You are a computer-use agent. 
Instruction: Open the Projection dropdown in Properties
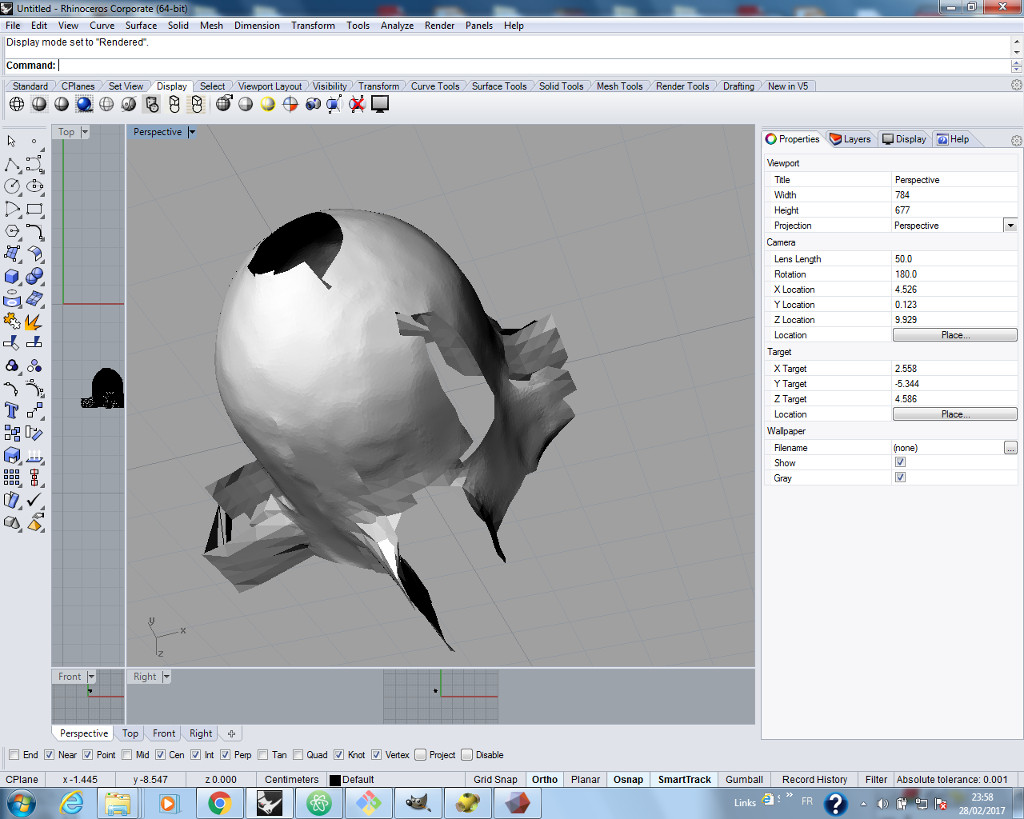coord(1010,226)
